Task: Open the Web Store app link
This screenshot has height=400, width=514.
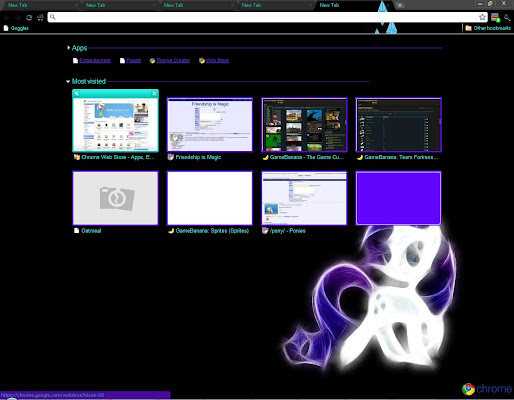Action: [x=217, y=60]
